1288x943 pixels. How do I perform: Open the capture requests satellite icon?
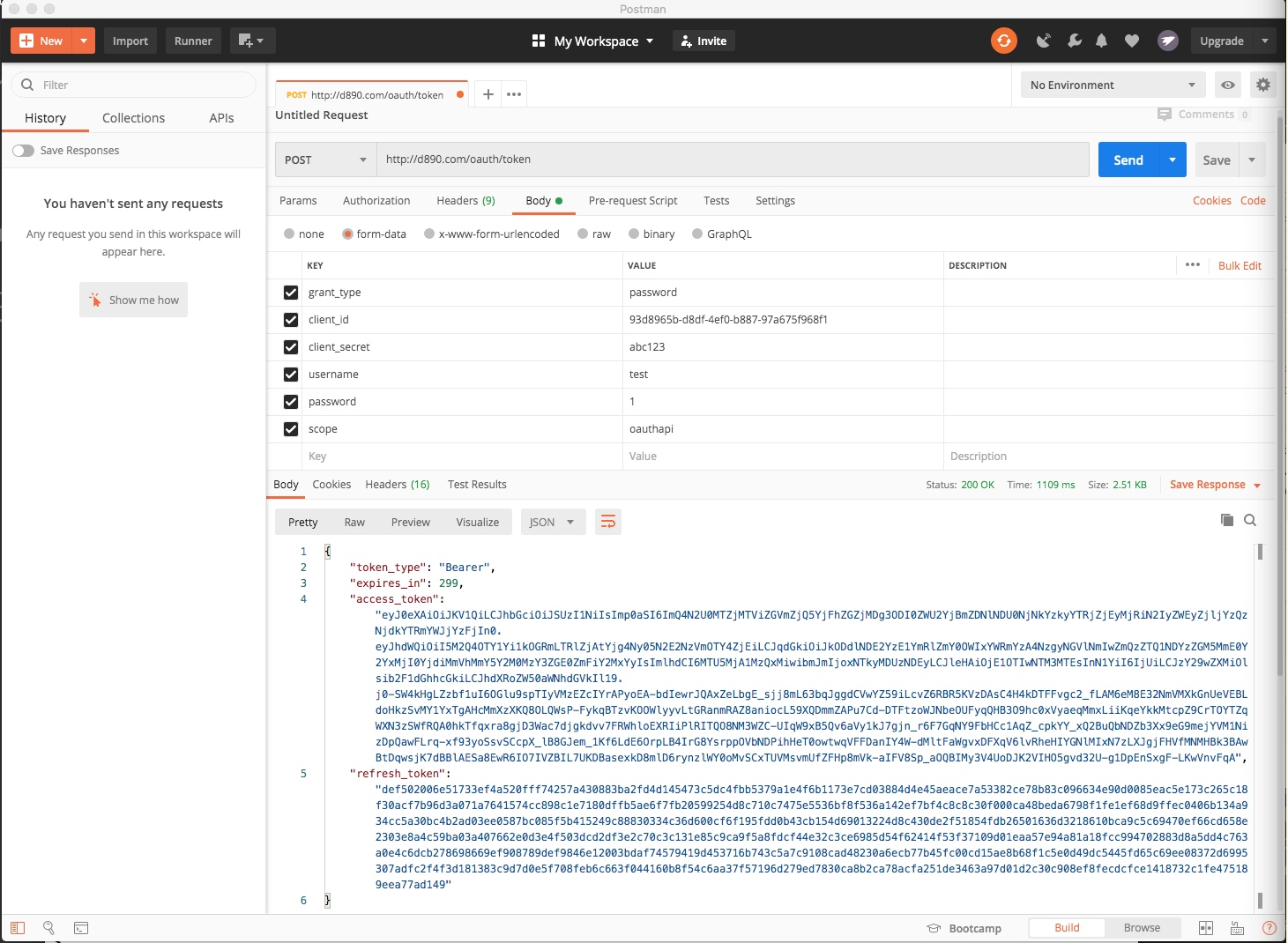click(x=1044, y=41)
